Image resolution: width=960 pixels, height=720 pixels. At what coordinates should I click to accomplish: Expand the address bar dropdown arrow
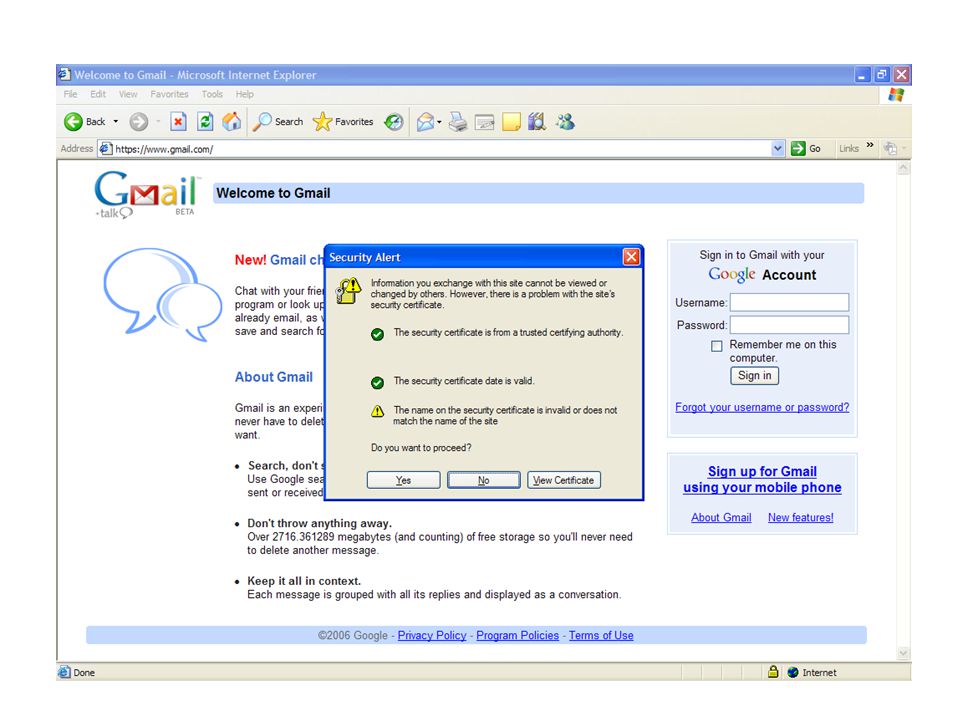pos(778,148)
